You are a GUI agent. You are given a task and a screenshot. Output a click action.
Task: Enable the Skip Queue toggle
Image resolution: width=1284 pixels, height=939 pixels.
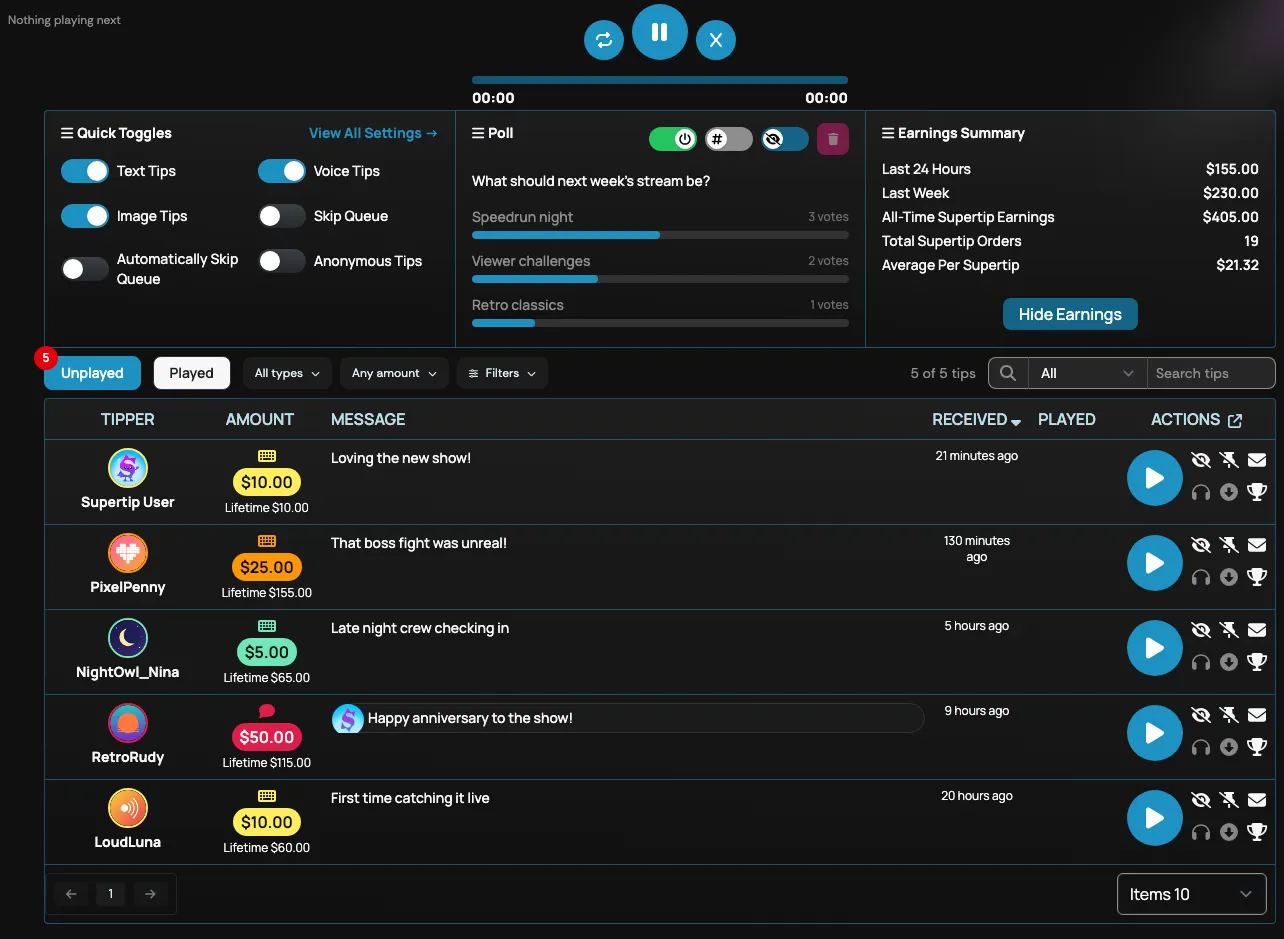coord(282,216)
